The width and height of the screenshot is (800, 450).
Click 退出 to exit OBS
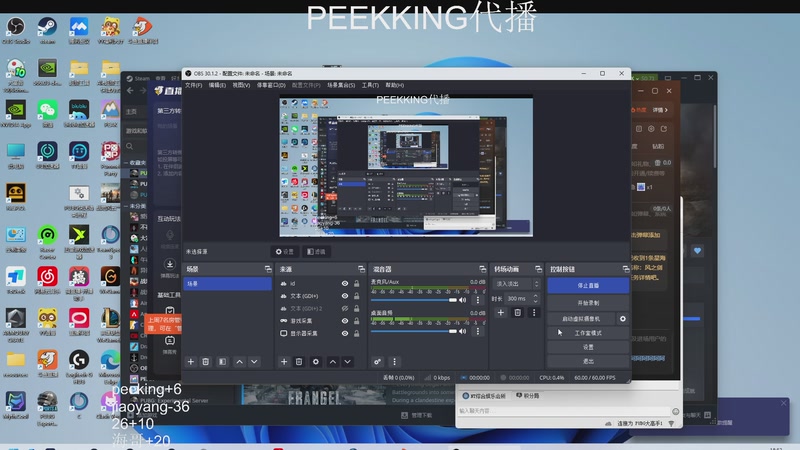point(588,361)
